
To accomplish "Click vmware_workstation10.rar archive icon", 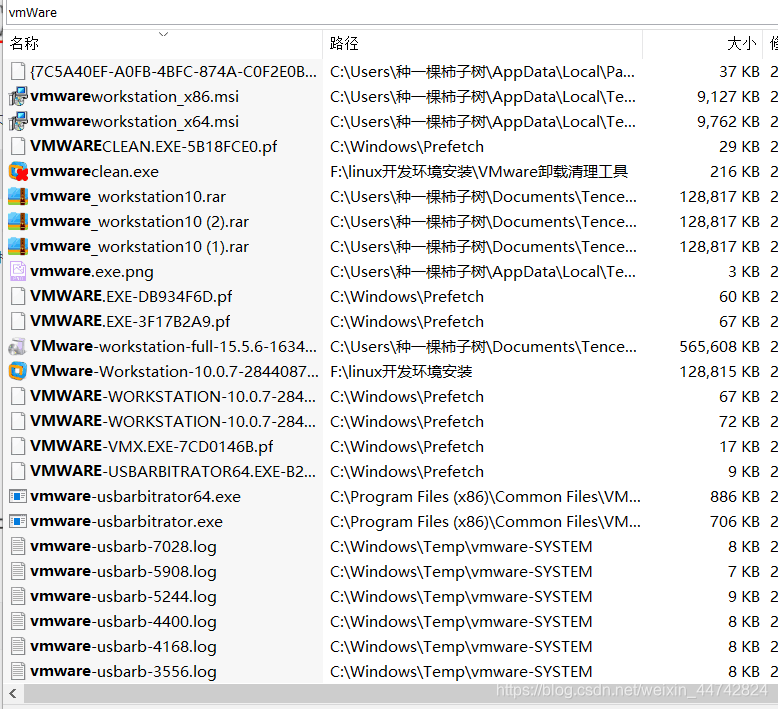I will pyautogui.click(x=18, y=196).
